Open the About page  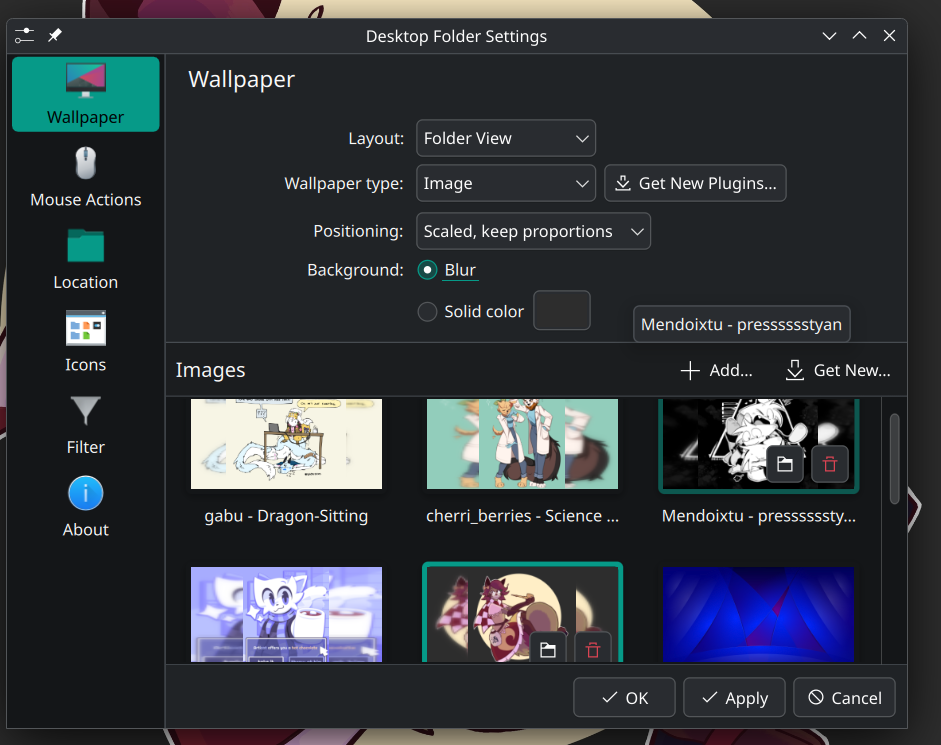(85, 508)
